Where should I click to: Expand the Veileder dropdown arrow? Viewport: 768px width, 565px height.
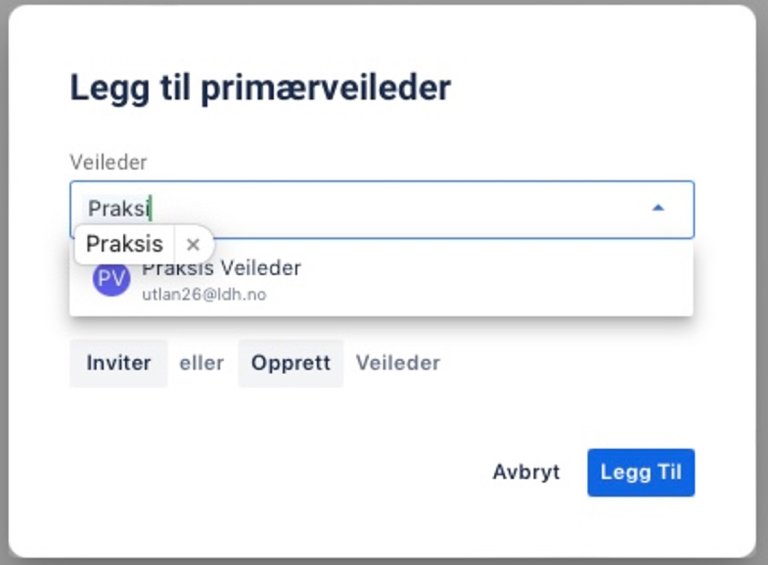tap(658, 208)
